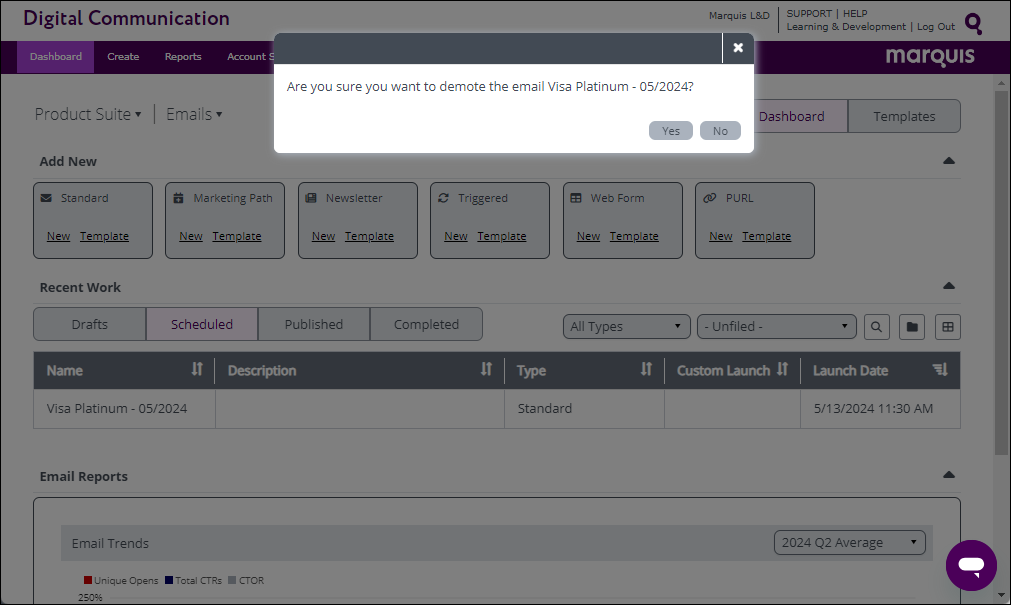Open Template link under Standard
Image resolution: width=1011 pixels, height=605 pixels.
(104, 236)
